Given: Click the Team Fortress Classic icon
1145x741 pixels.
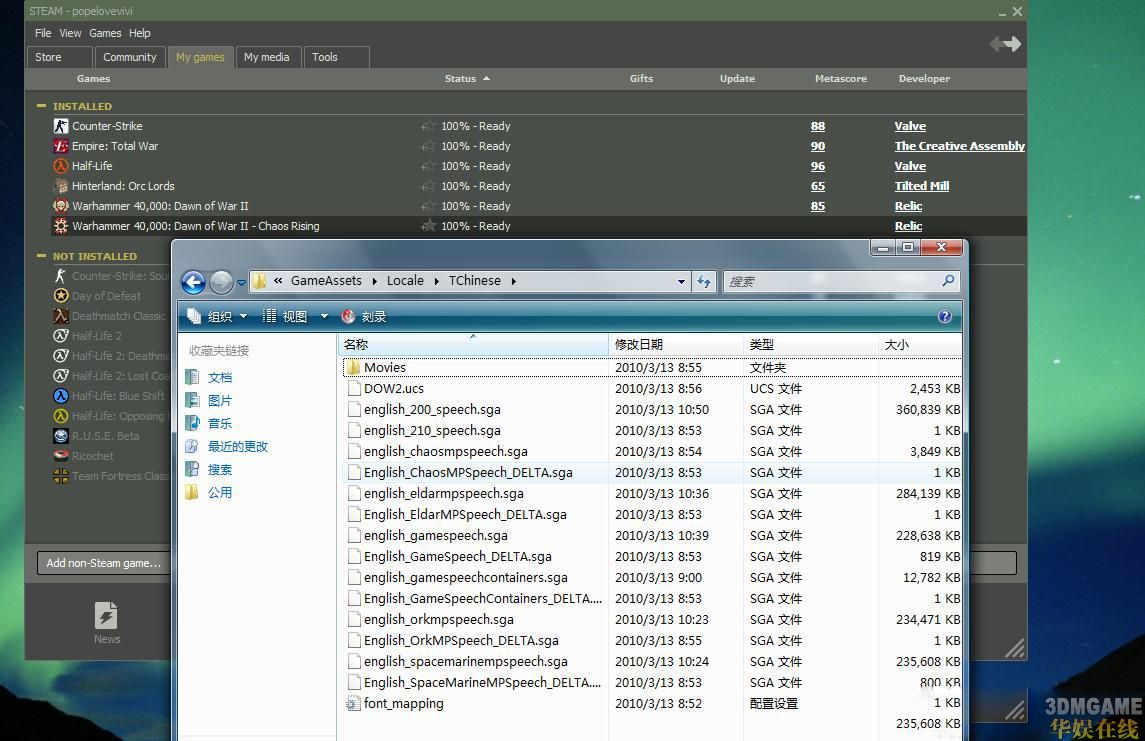Looking at the screenshot, I should tap(61, 476).
